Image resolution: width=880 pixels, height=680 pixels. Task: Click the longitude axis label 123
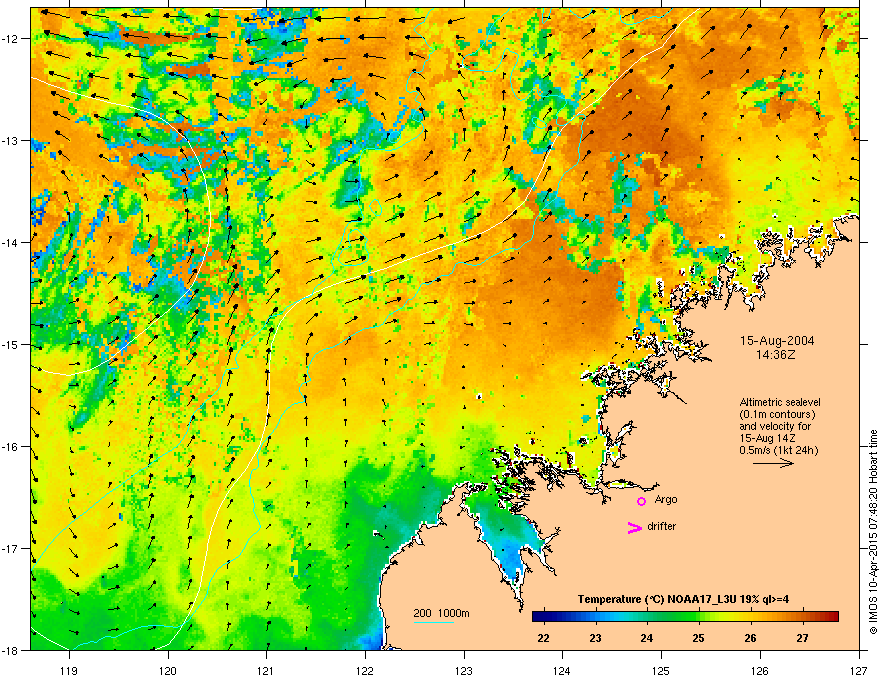click(464, 670)
